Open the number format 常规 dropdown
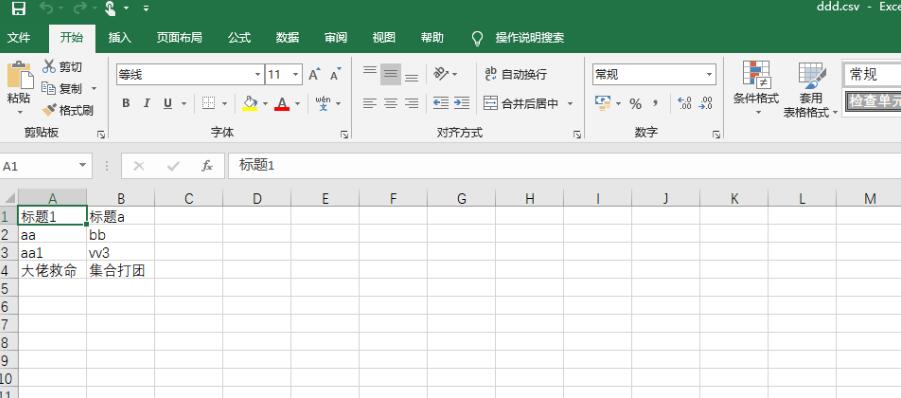This screenshot has width=901, height=398. click(x=709, y=75)
